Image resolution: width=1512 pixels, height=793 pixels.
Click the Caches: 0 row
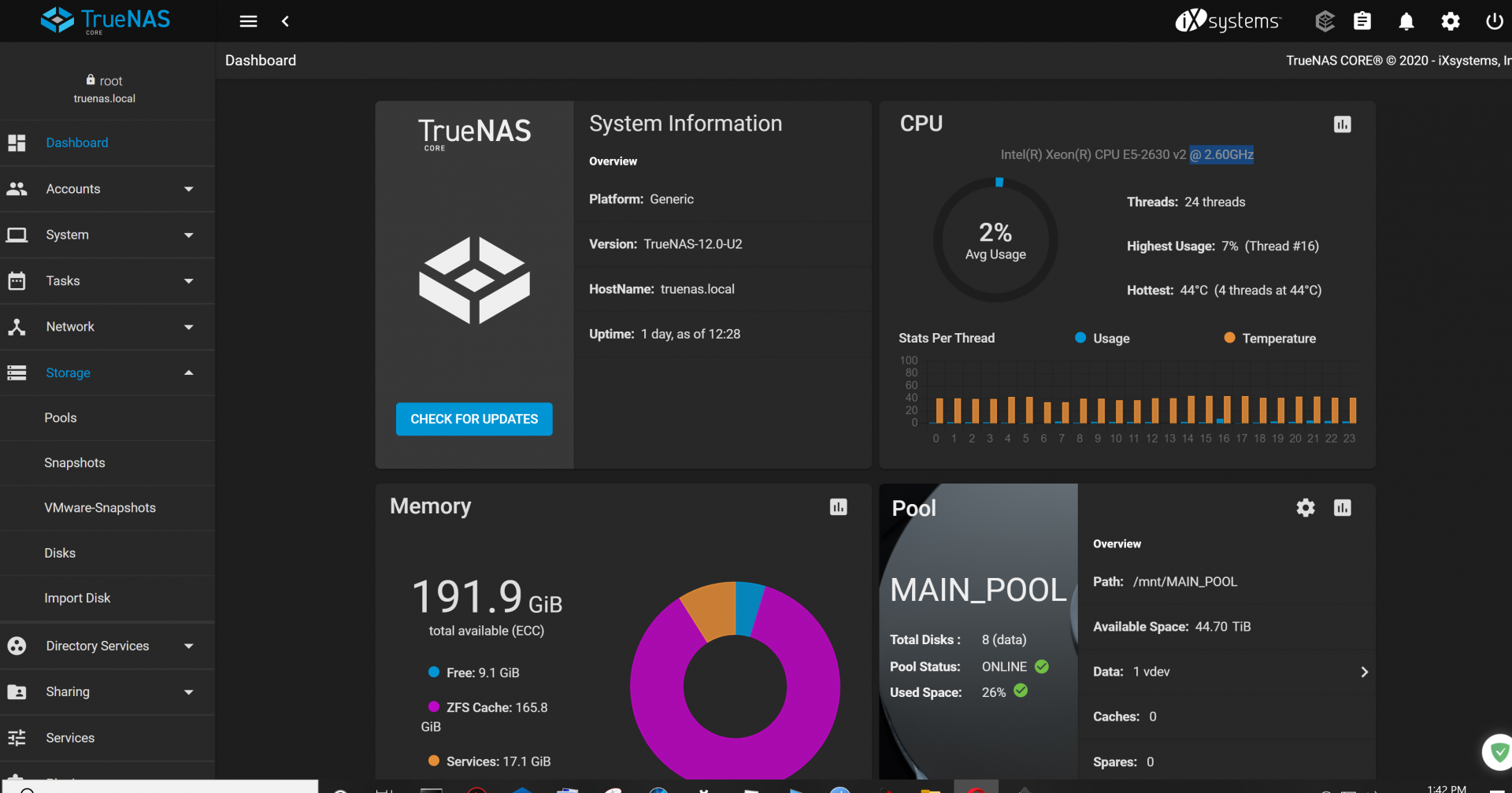pyautogui.click(x=1227, y=717)
